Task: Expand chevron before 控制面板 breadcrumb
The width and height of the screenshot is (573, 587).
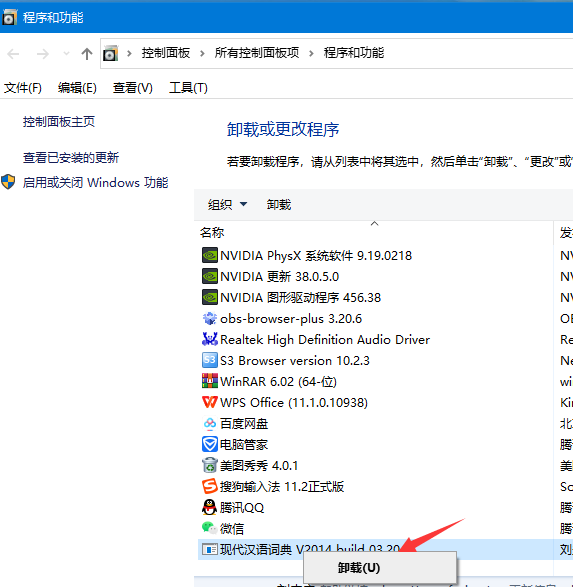Action: click(x=129, y=54)
